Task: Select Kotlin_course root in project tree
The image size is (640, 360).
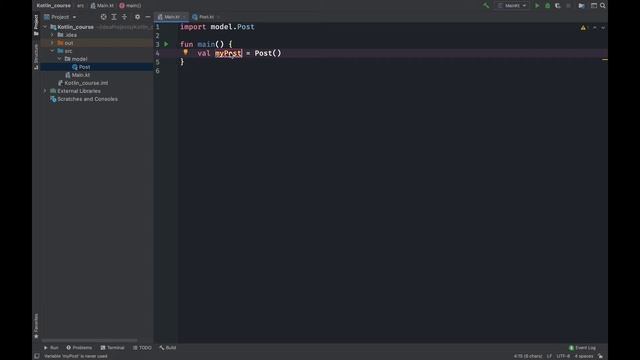Action: [76, 27]
